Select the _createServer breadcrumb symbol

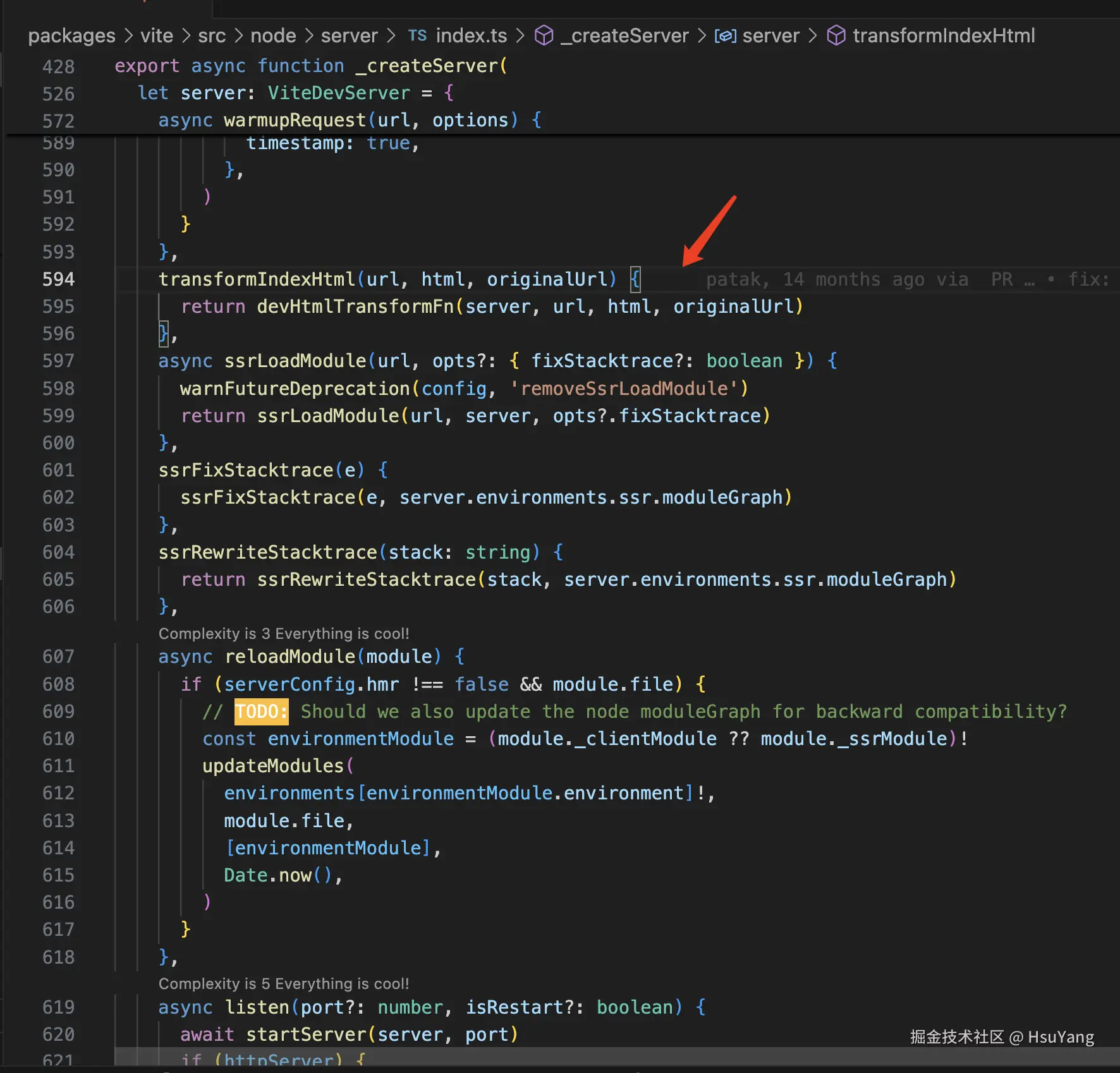624,35
